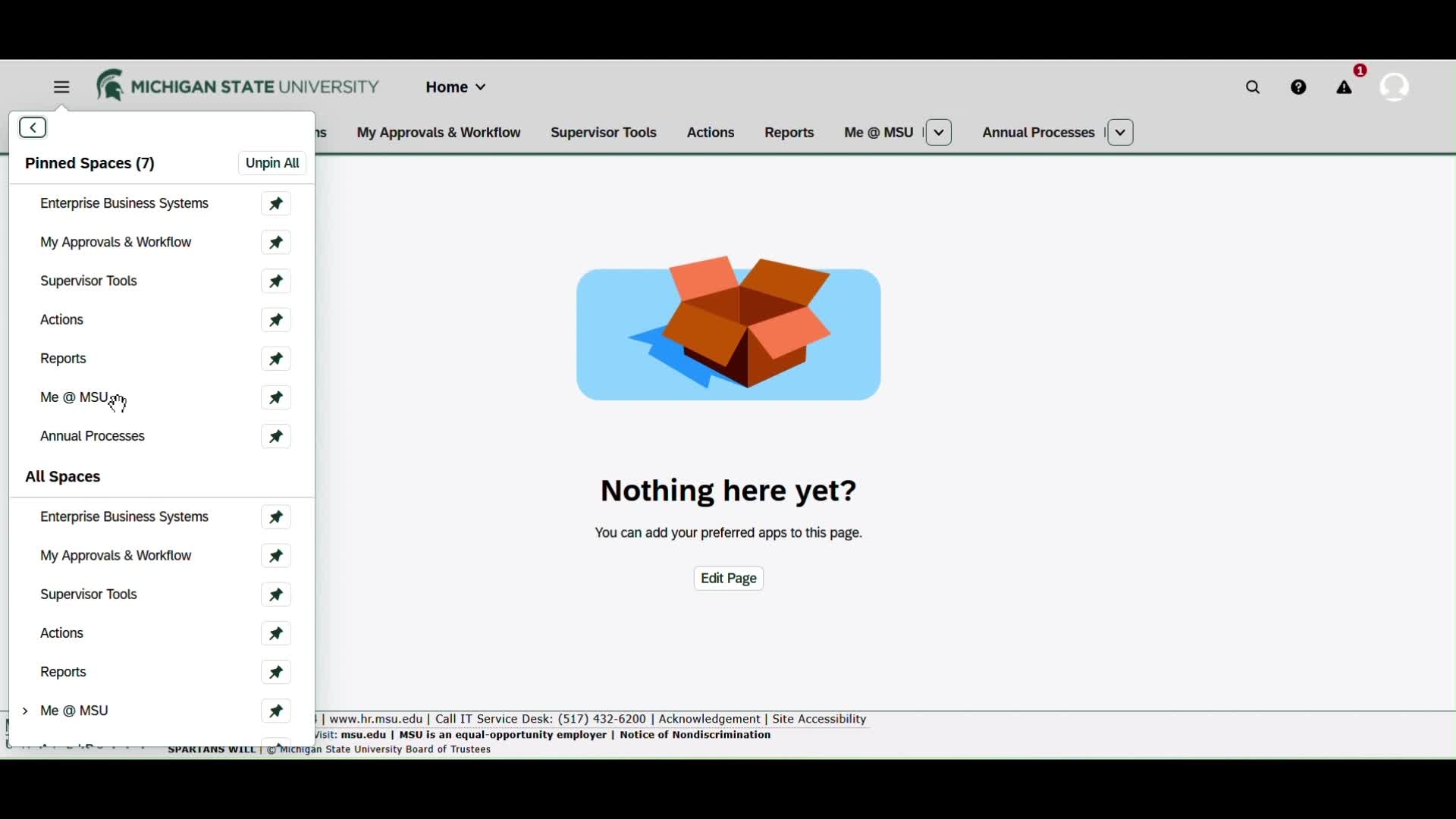Open the help question mark icon
1456x819 pixels.
pos(1299,88)
